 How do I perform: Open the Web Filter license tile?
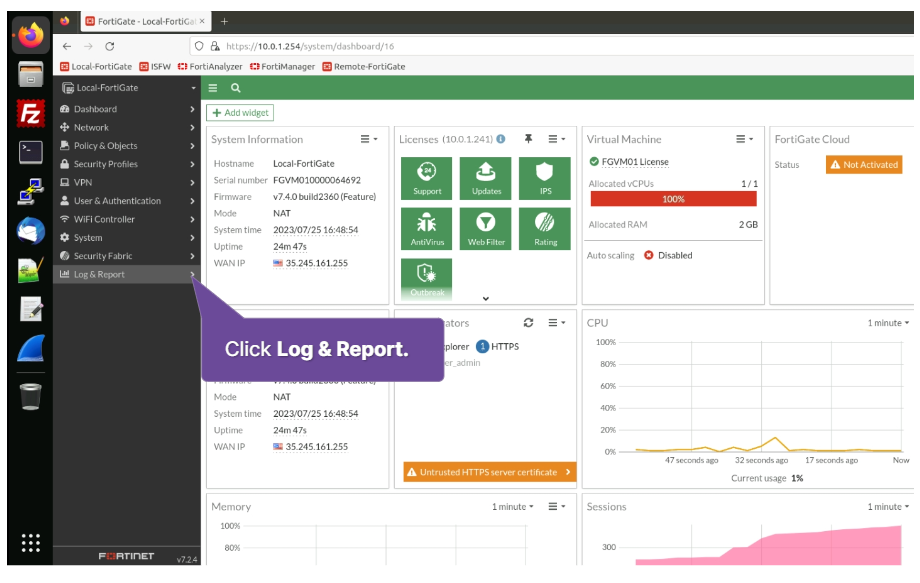point(486,229)
